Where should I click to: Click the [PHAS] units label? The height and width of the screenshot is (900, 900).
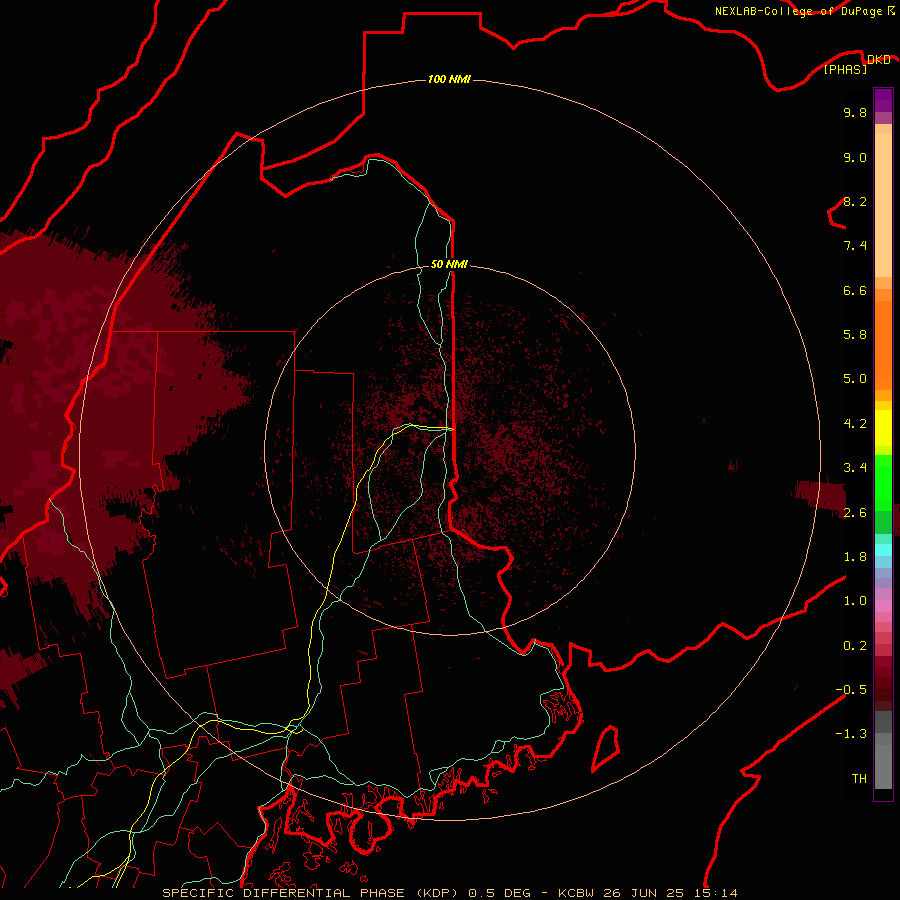point(845,69)
